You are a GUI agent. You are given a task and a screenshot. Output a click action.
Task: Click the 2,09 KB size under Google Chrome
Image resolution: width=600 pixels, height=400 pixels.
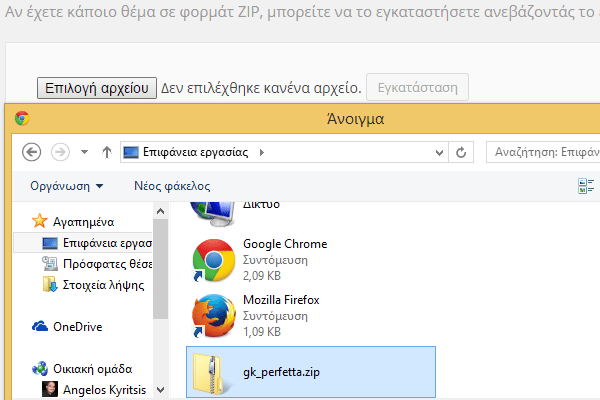[262, 276]
